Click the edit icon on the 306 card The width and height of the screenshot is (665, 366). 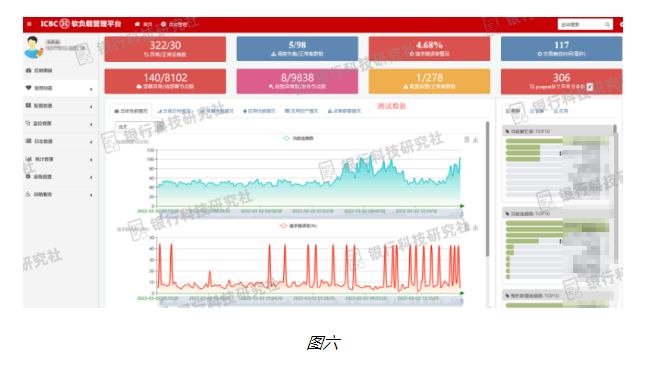pos(590,87)
